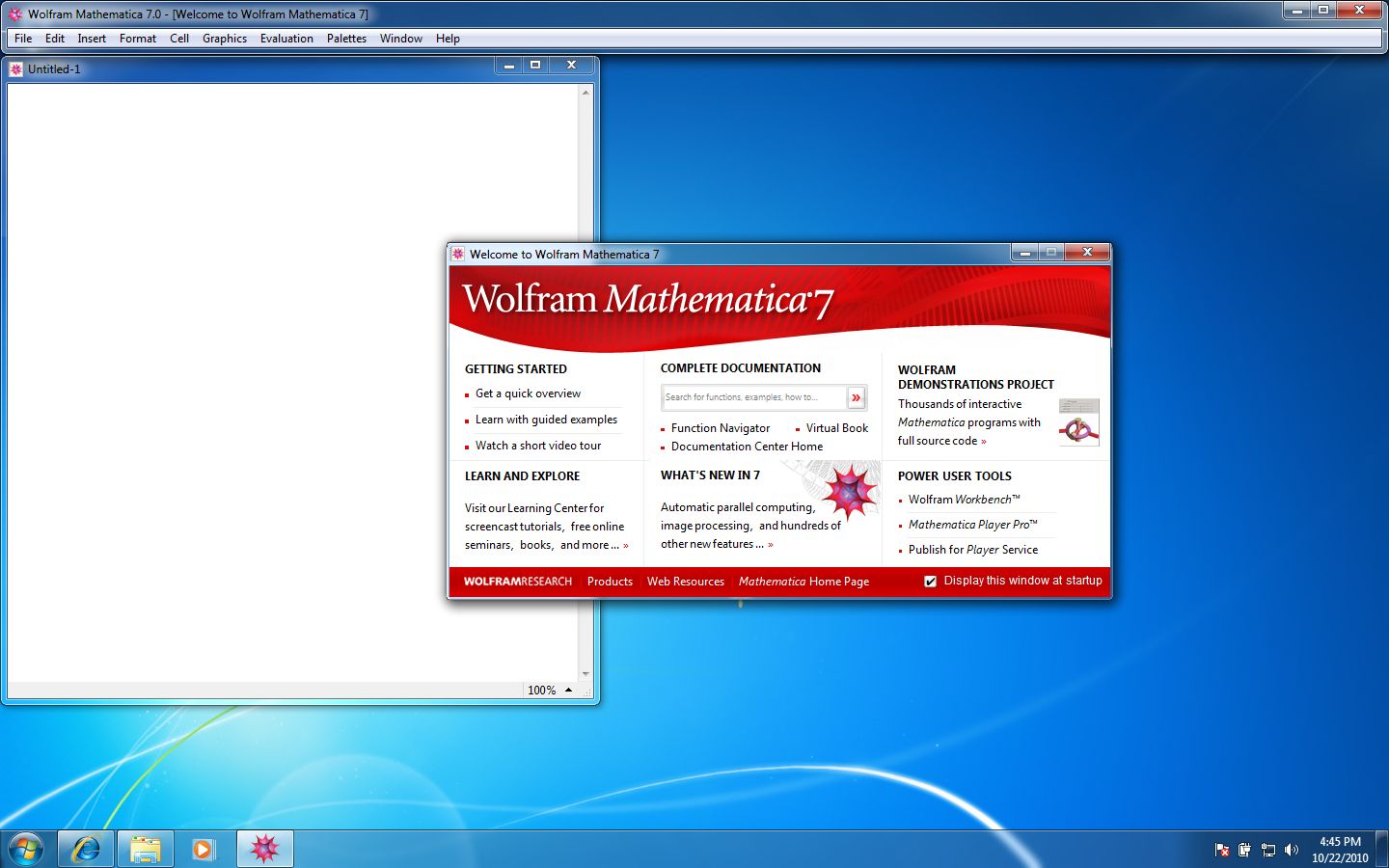Click the Show desktop button beside the clock

[1382, 850]
